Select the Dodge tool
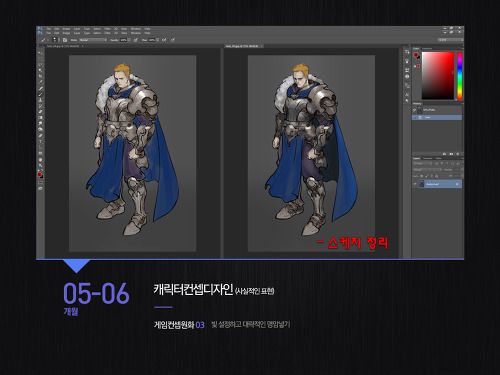Viewport: 500px width, 375px height. (41, 128)
